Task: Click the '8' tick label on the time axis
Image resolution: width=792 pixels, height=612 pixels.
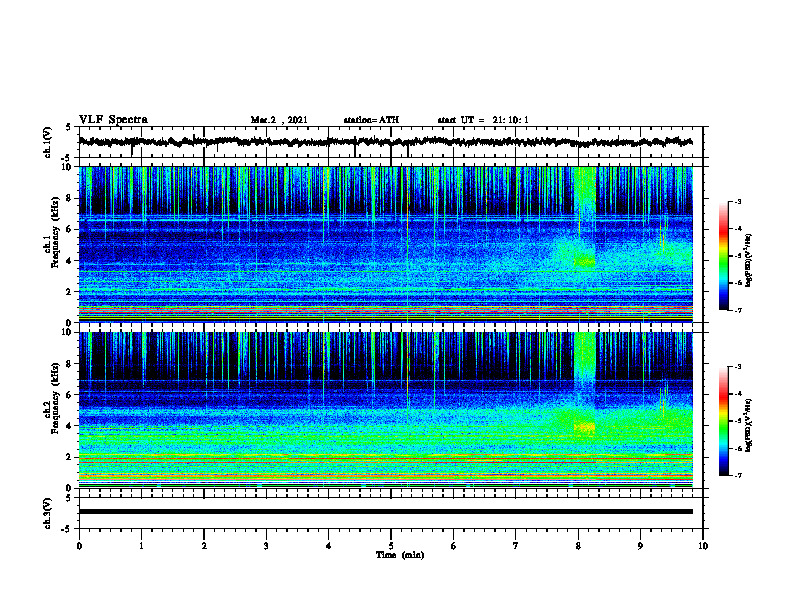Action: tap(578, 546)
